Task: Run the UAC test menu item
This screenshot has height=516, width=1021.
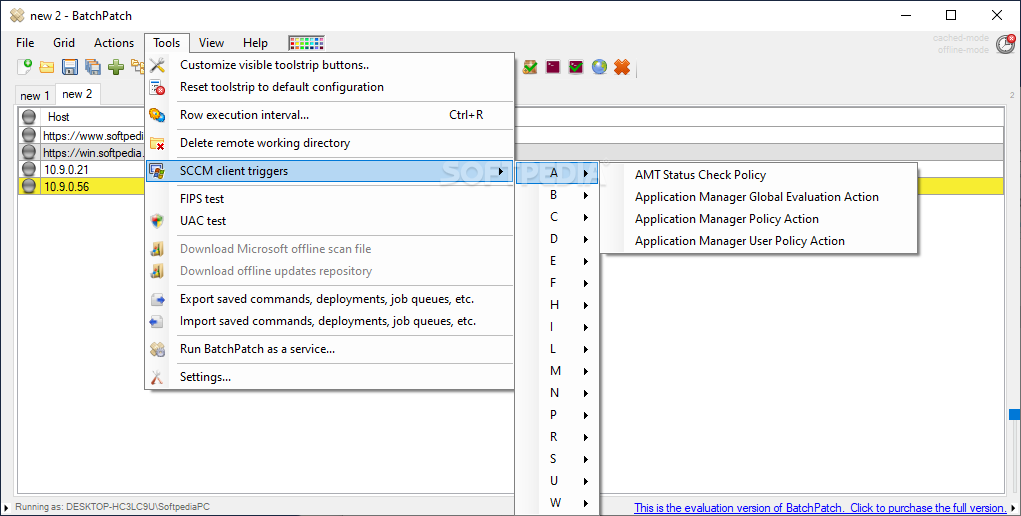Action: point(329,221)
